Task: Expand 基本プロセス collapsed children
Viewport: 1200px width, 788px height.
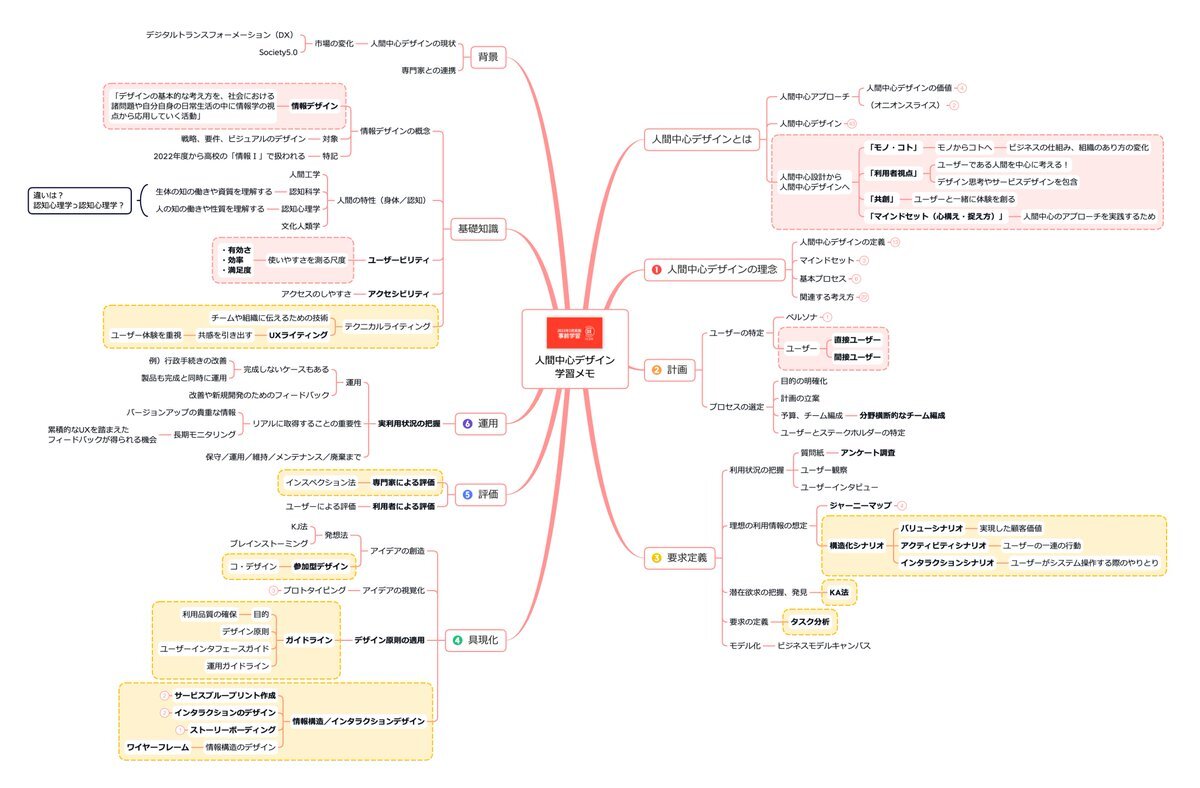Action: coord(856,278)
